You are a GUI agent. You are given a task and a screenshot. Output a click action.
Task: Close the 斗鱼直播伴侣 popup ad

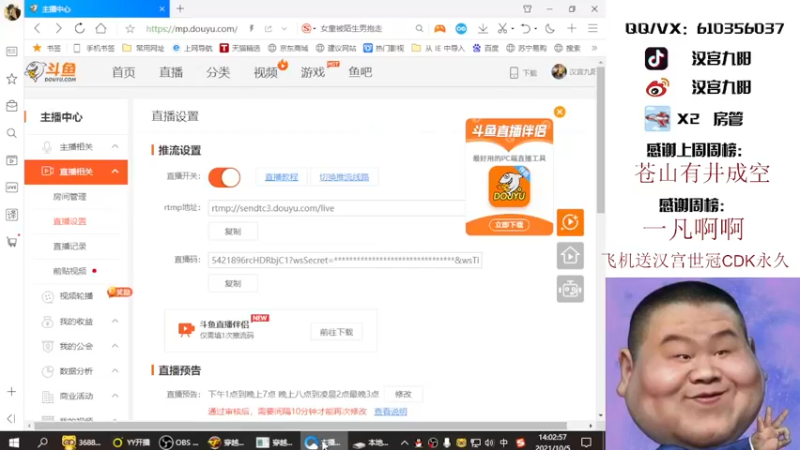pyautogui.click(x=560, y=112)
